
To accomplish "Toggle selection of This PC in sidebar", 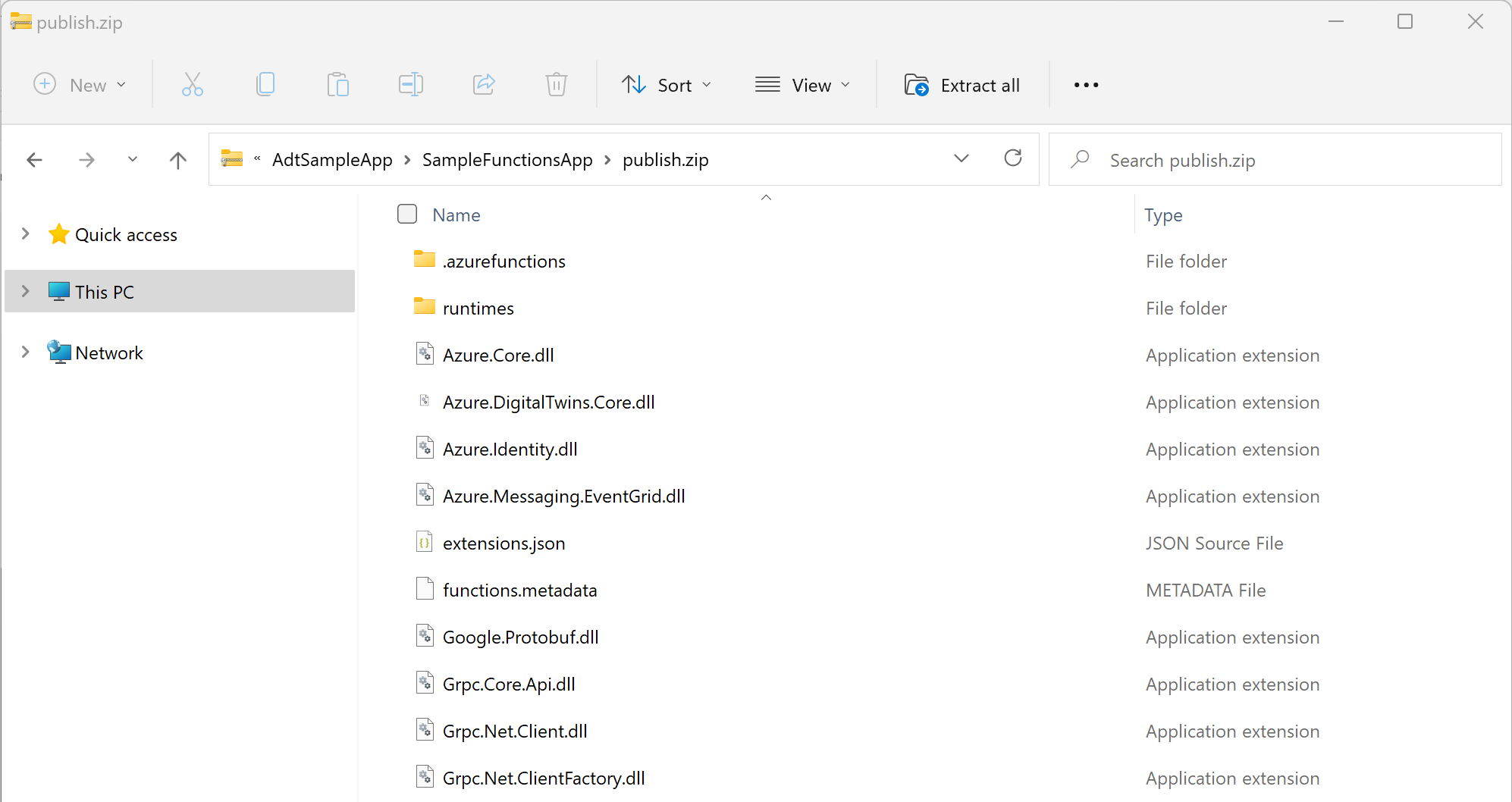I will click(x=104, y=291).
